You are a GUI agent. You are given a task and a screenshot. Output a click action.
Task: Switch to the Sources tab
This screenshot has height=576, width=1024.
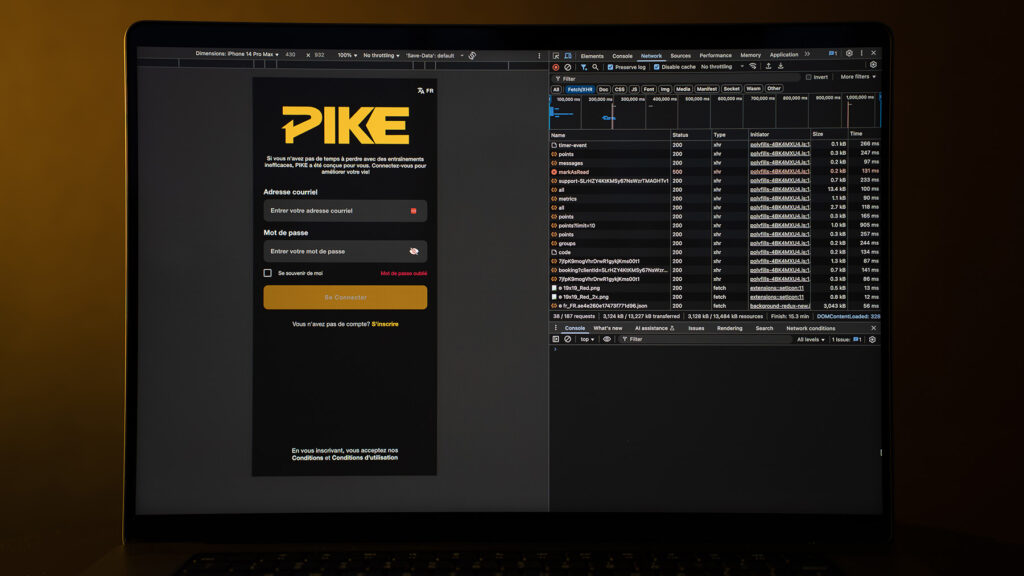point(680,56)
